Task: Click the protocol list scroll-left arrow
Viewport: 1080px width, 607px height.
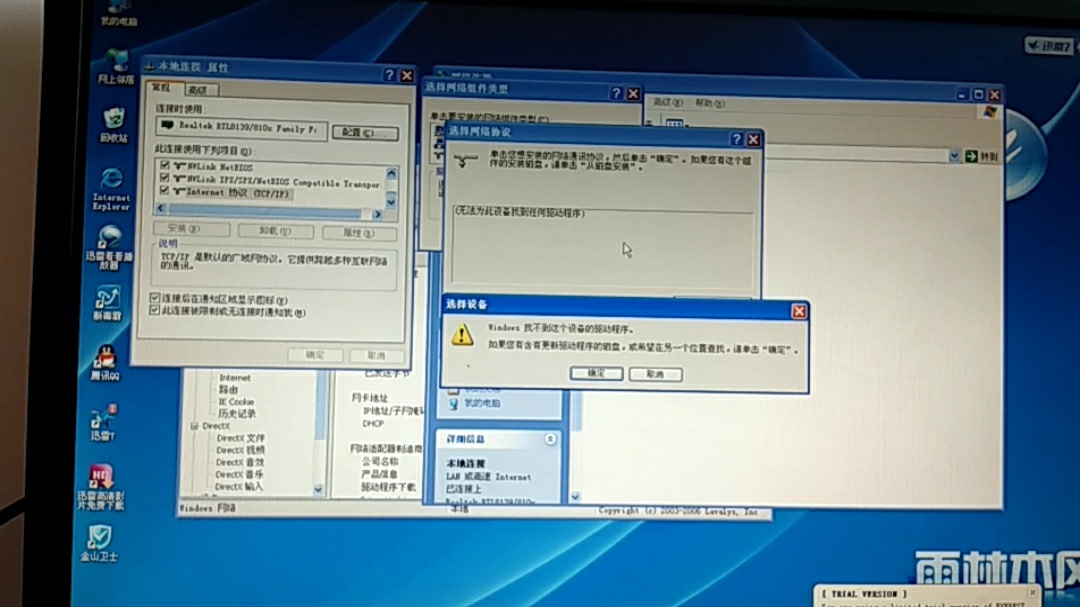Action: (160, 208)
